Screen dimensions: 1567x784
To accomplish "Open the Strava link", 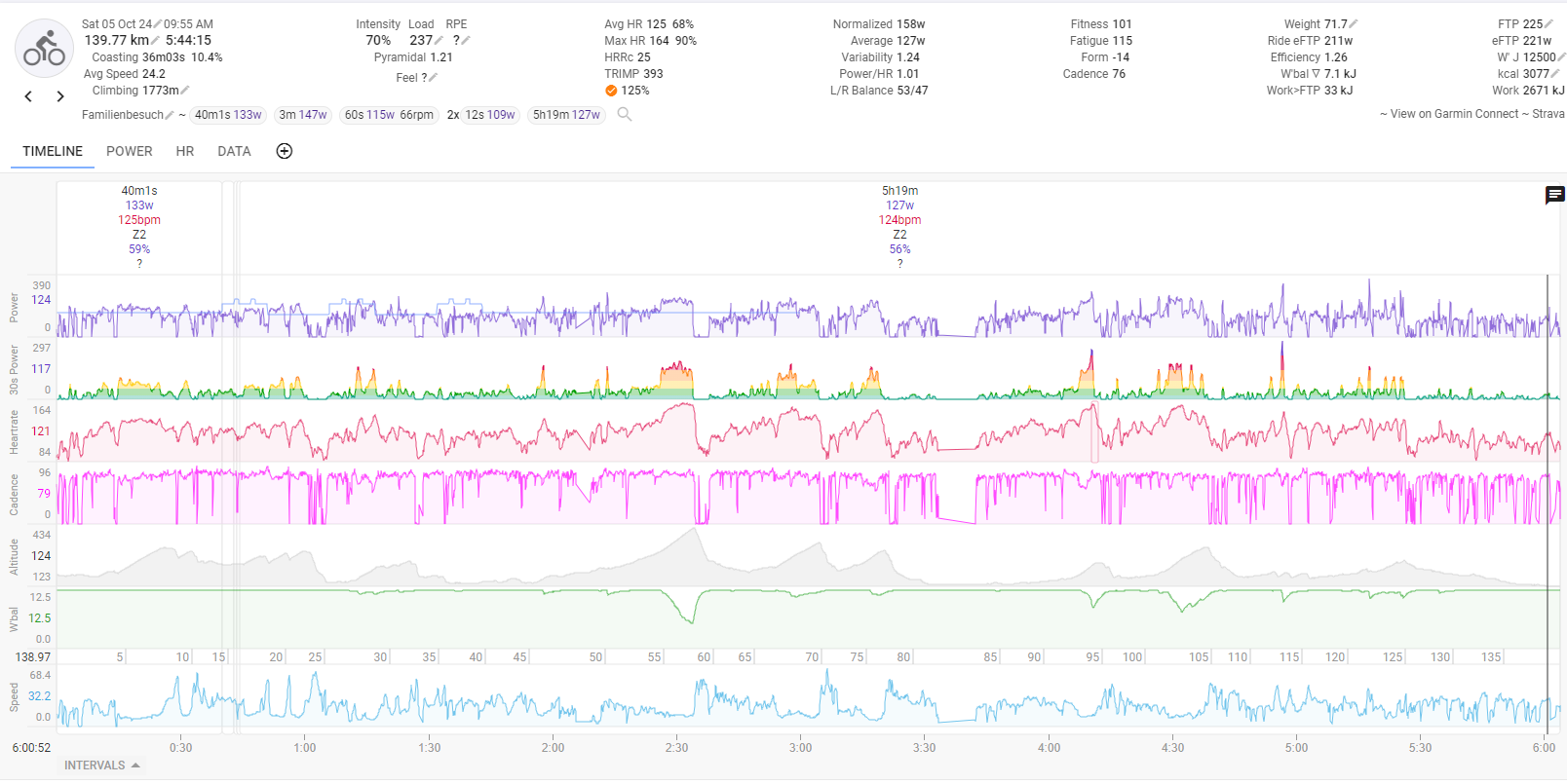I will pyautogui.click(x=1548, y=114).
